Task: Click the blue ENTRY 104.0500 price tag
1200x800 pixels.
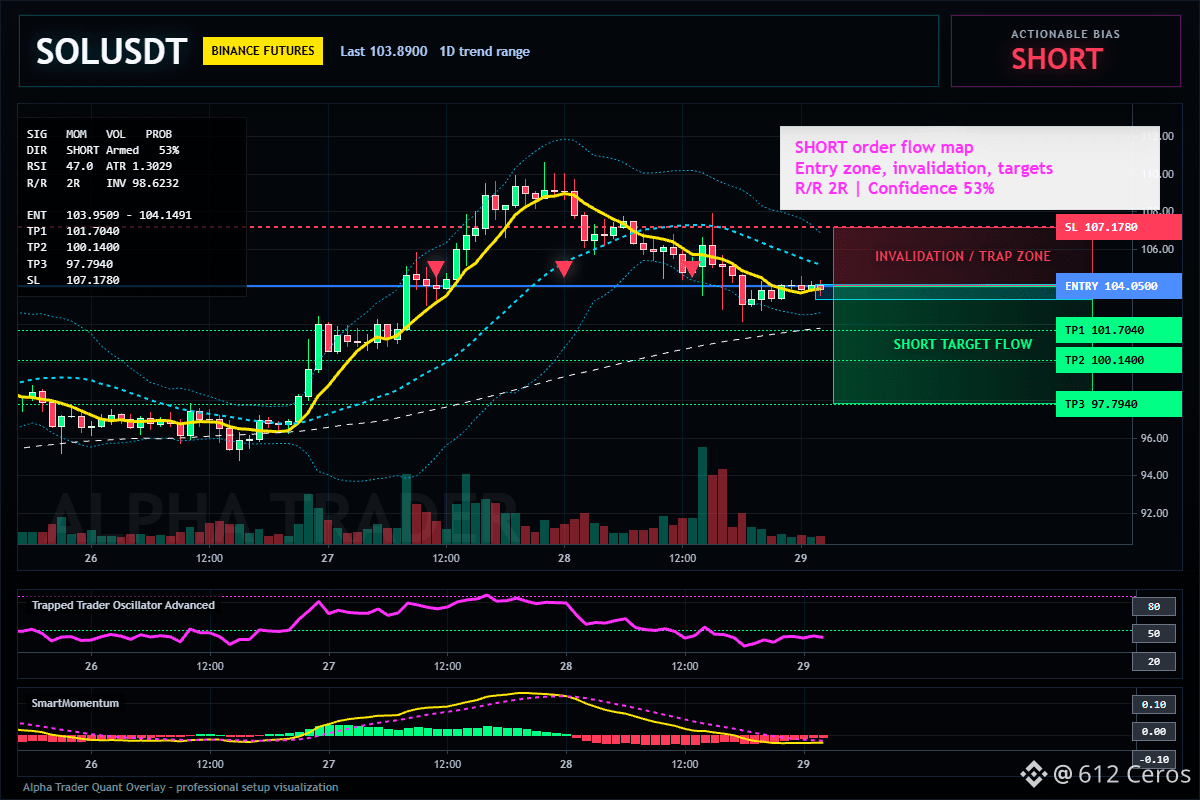Action: (1118, 286)
